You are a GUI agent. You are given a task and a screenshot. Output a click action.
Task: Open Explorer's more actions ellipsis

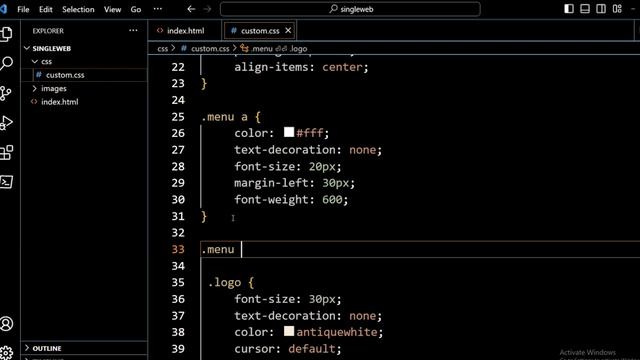pos(133,31)
